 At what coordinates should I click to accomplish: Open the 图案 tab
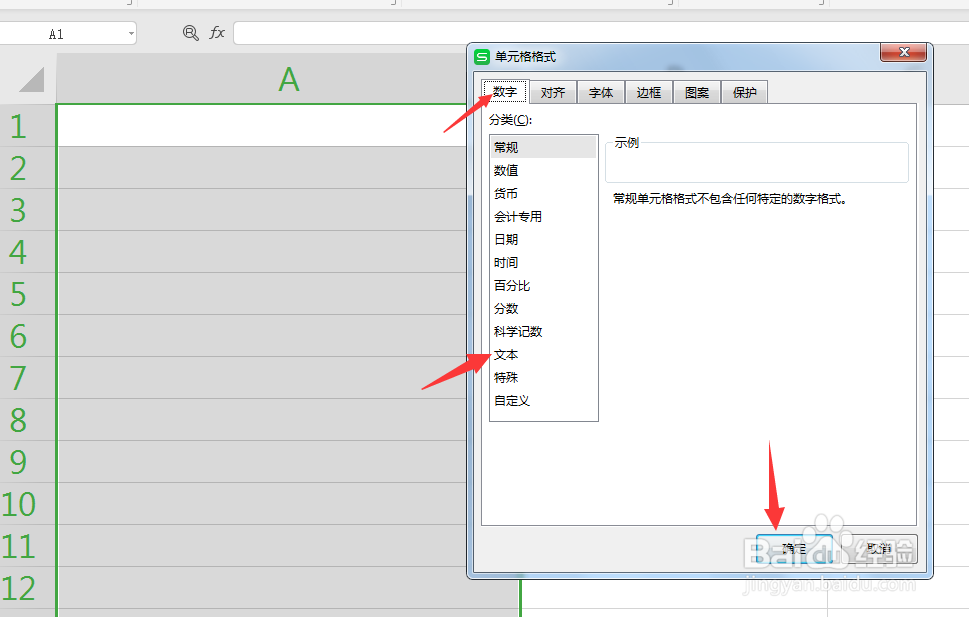696,91
